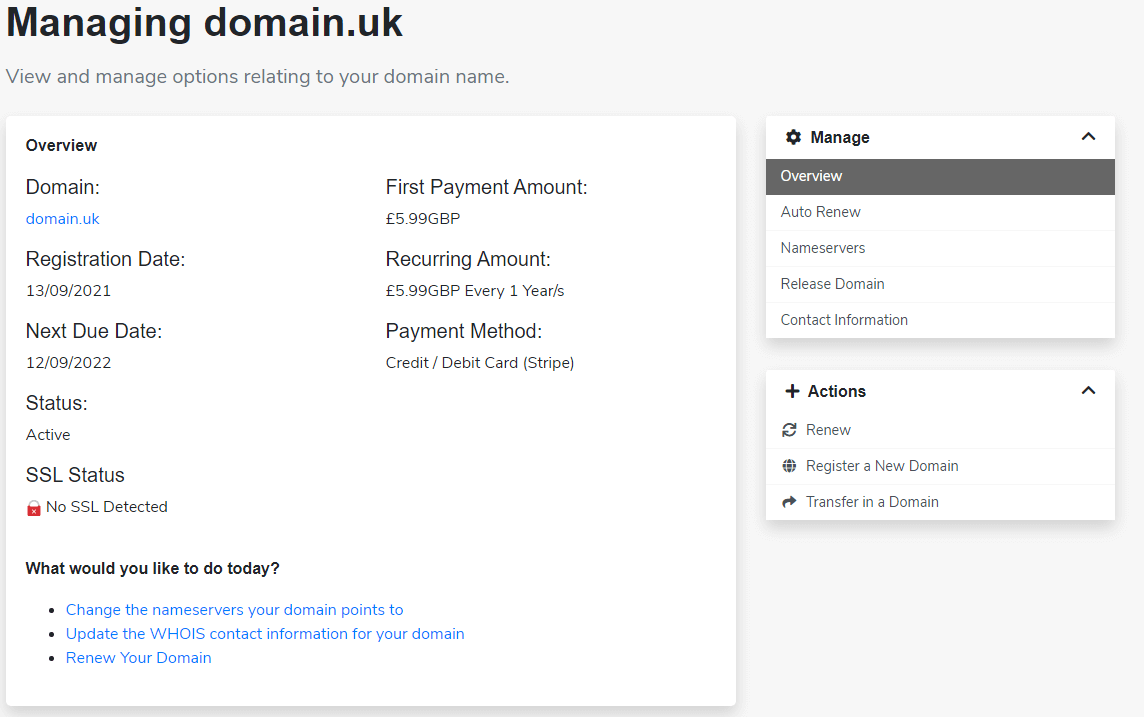
Task: Open the Release Domain option
Action: pos(832,283)
